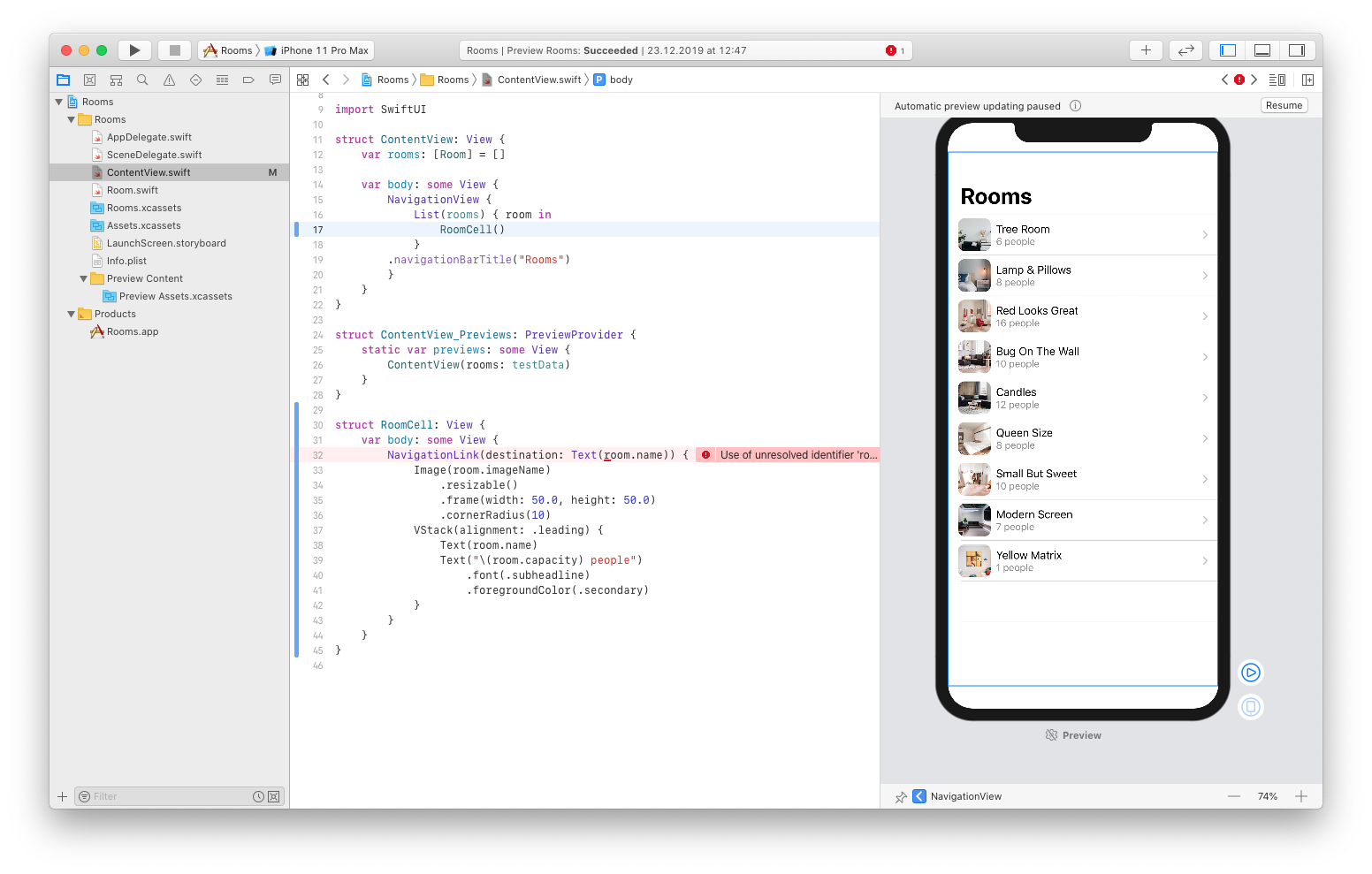Start Live Preview on the device canvas
The height and width of the screenshot is (874, 1372).
[1250, 672]
